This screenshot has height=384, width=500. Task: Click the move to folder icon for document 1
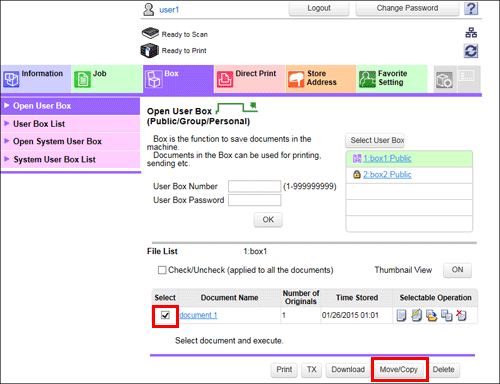[x=432, y=315]
